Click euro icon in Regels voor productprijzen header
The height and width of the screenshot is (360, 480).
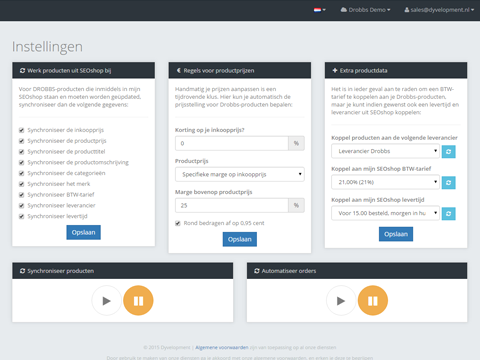(179, 70)
